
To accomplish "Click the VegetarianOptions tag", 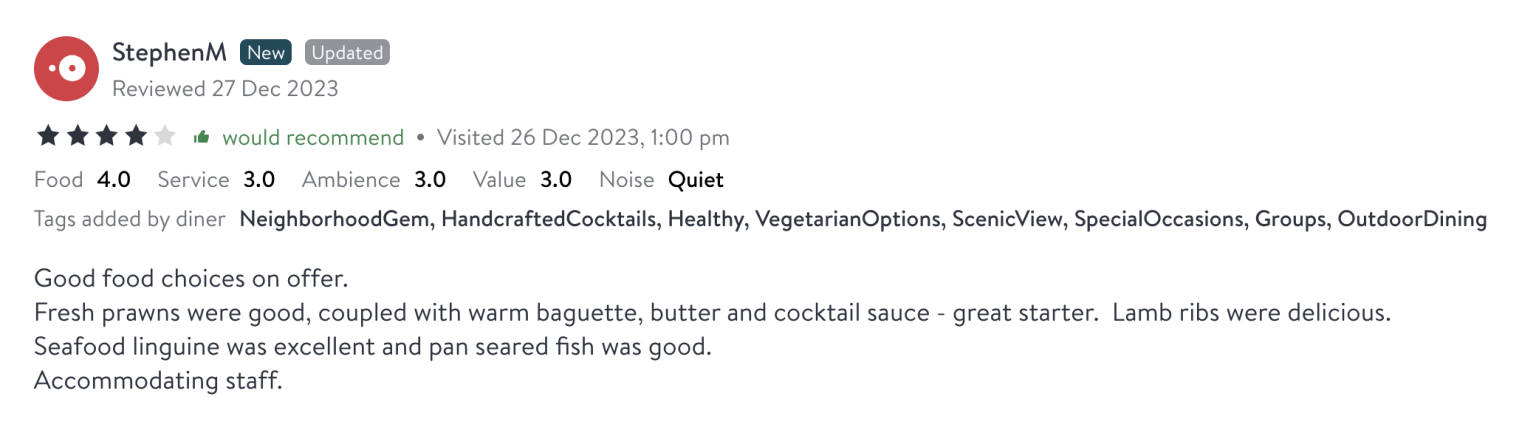I will pos(848,219).
